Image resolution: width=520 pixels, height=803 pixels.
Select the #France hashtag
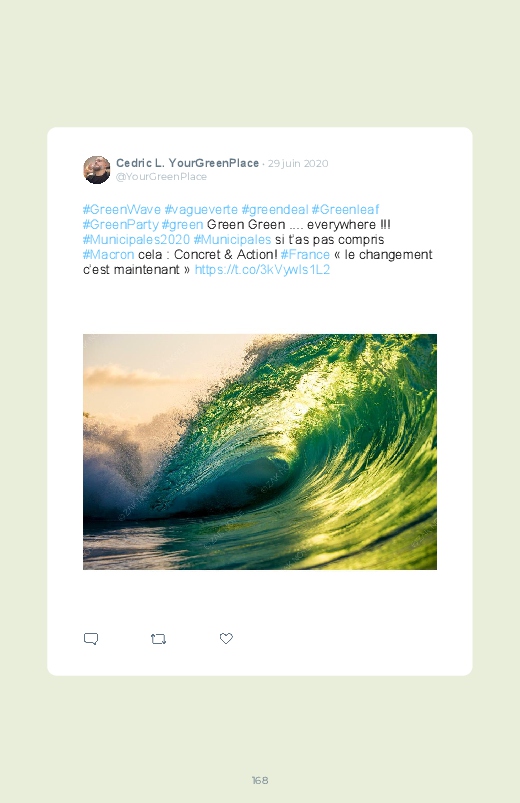pyautogui.click(x=305, y=255)
